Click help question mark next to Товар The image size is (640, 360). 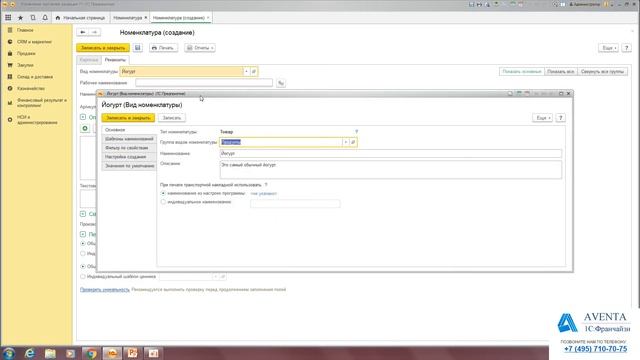pyautogui.click(x=356, y=132)
